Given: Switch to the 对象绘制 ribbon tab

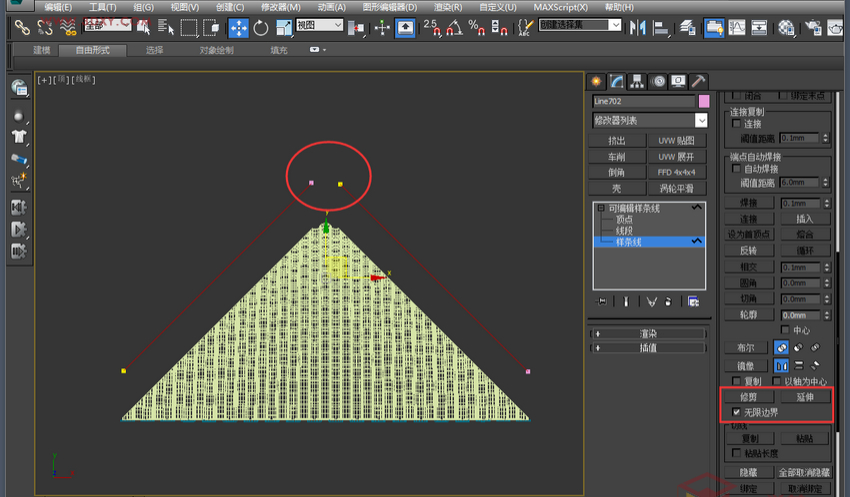Looking at the screenshot, I should coord(216,50).
